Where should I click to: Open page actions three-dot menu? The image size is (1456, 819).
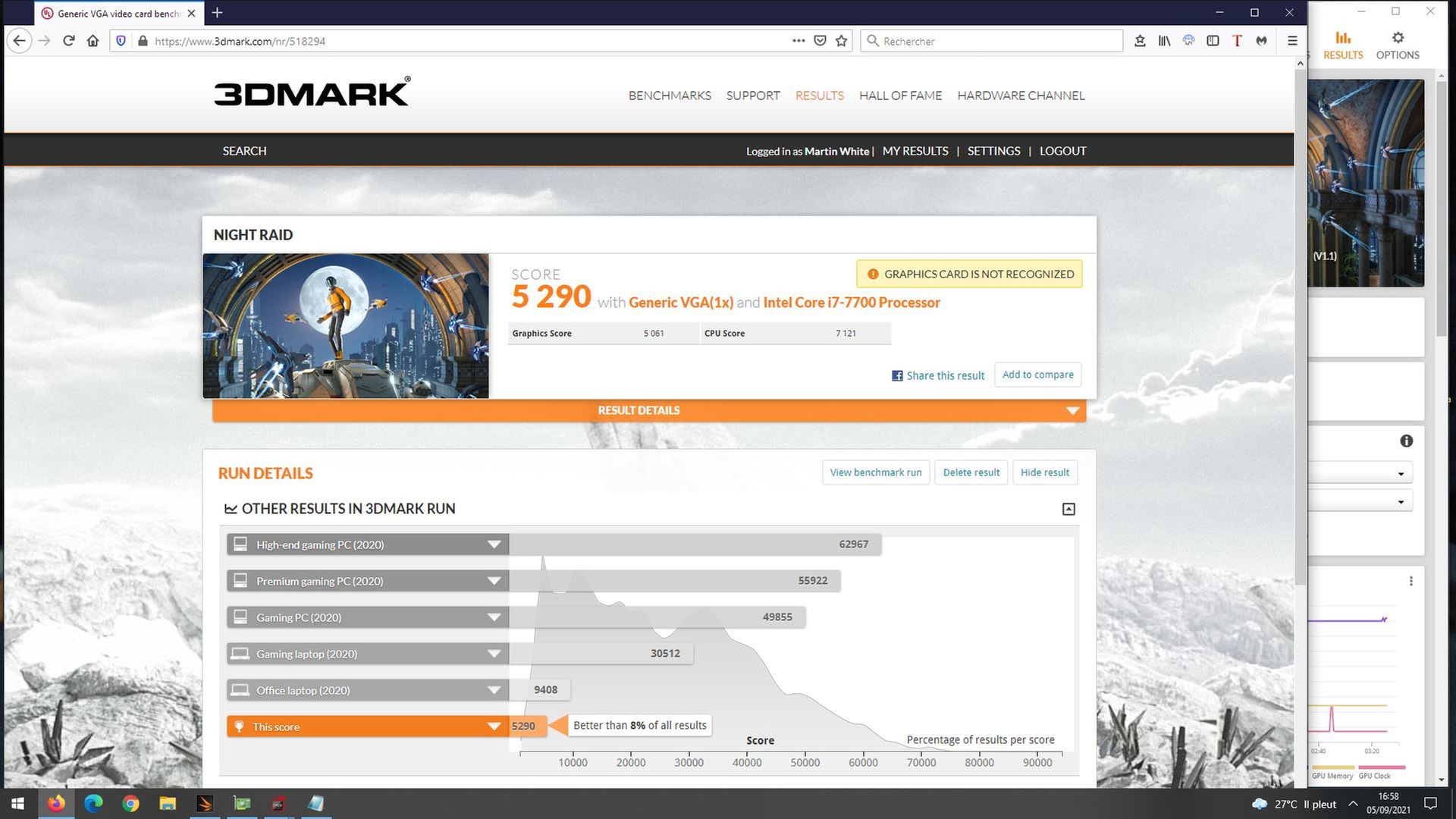point(799,41)
